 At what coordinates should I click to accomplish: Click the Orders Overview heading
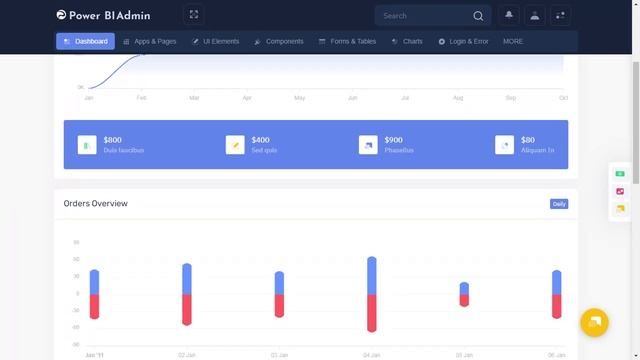pyautogui.click(x=96, y=203)
